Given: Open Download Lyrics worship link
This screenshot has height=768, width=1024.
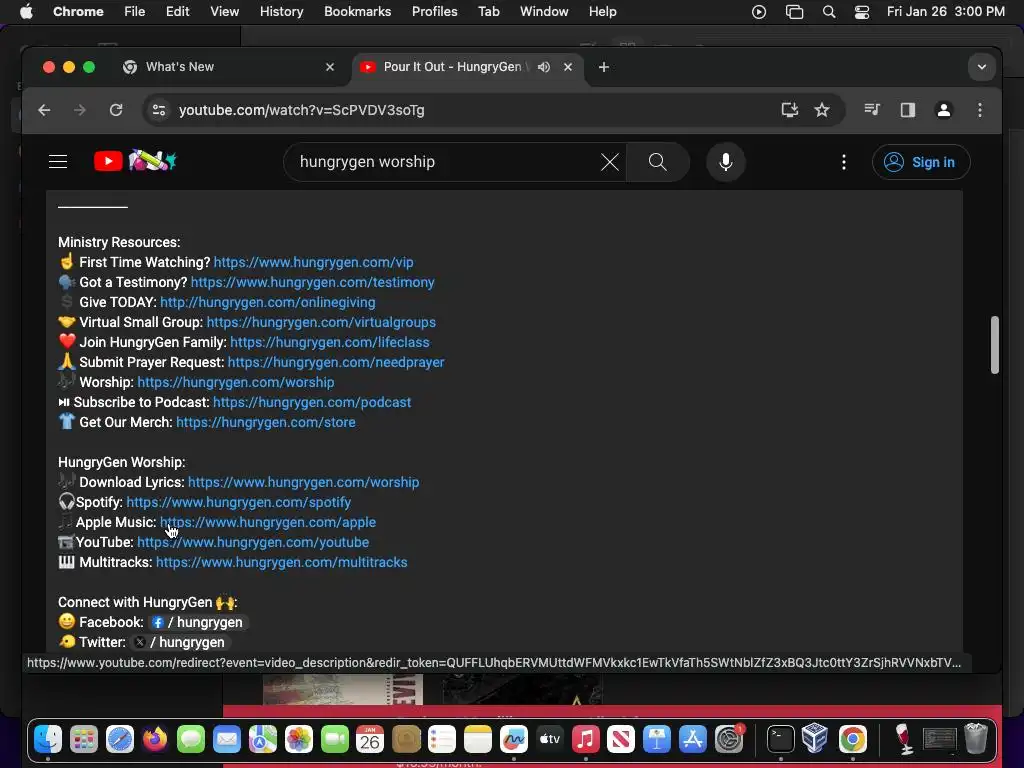Looking at the screenshot, I should (304, 482).
